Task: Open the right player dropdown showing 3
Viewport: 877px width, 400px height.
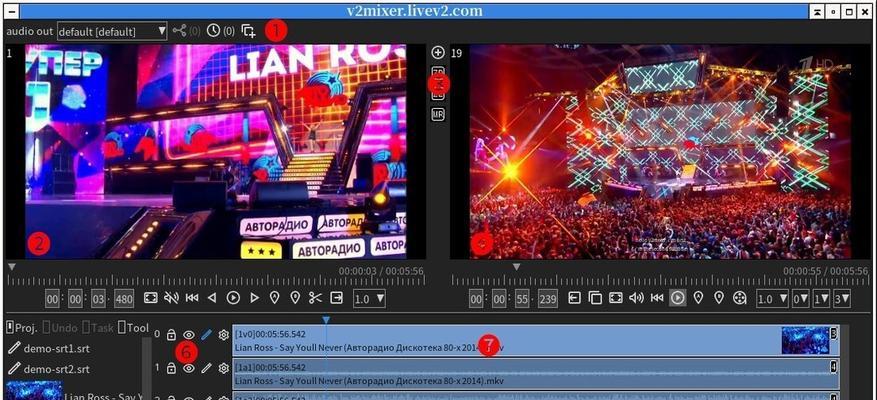Action: tap(842, 299)
